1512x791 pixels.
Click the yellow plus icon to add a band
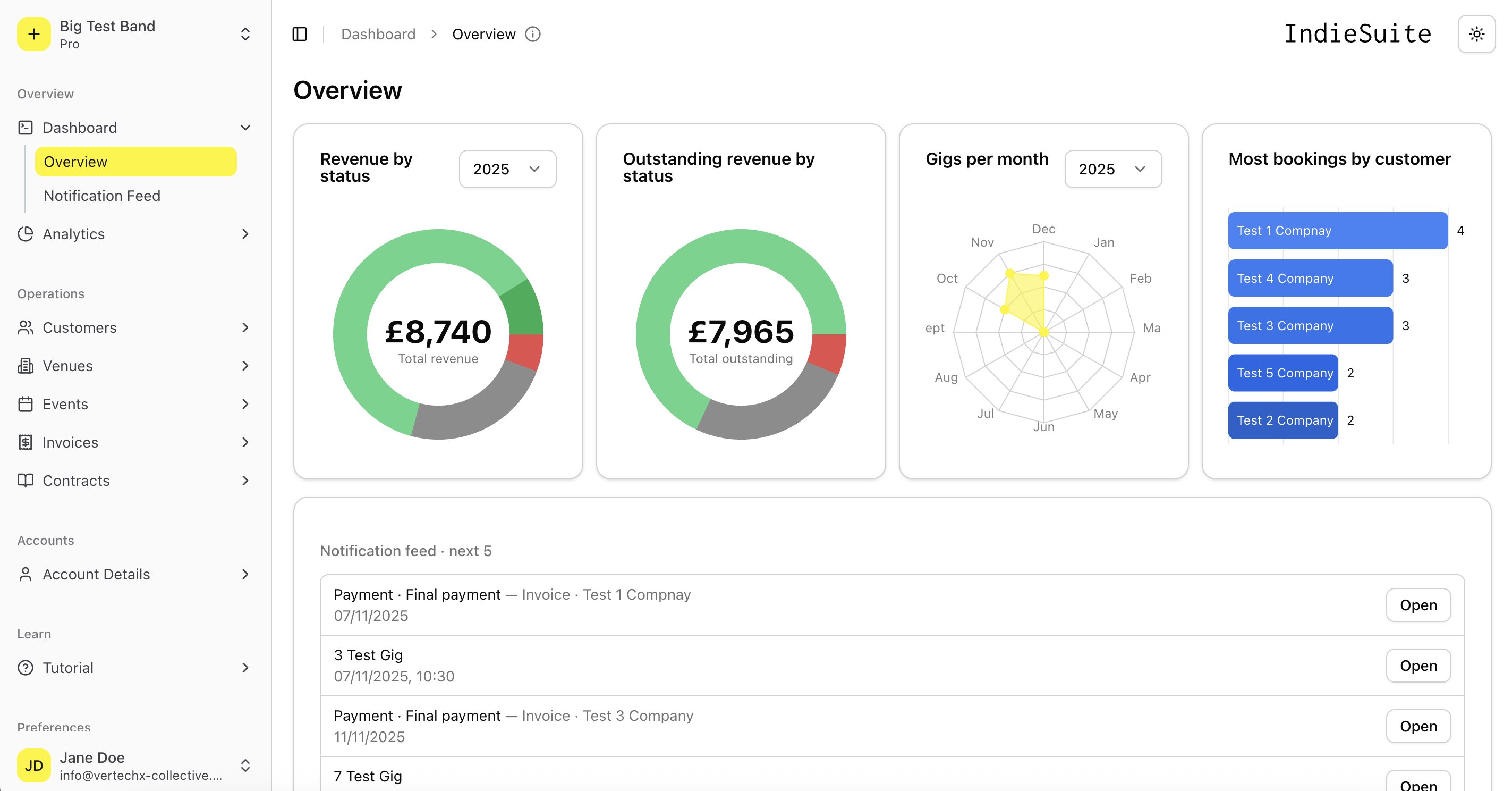(x=33, y=34)
